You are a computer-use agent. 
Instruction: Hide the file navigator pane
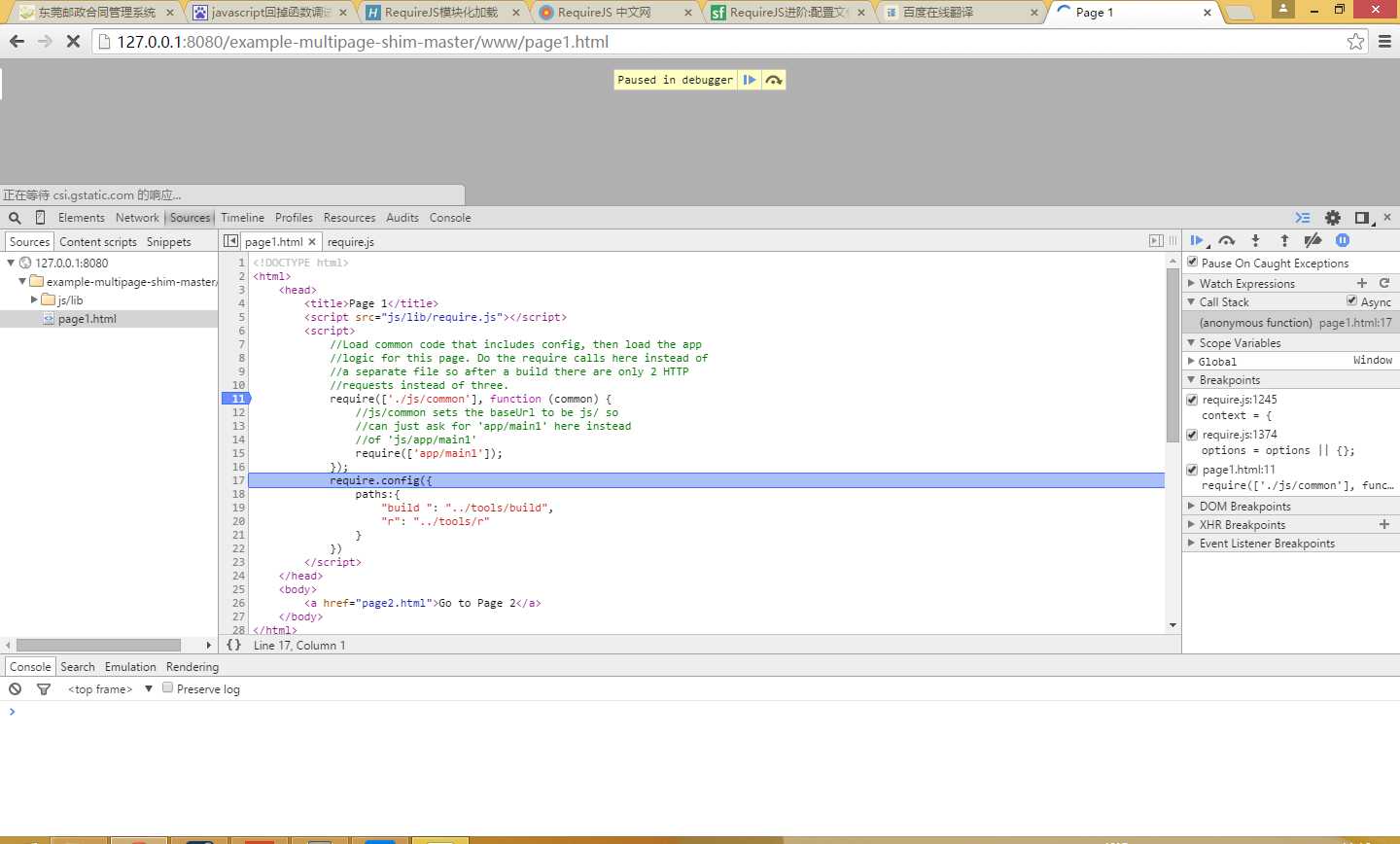point(230,241)
